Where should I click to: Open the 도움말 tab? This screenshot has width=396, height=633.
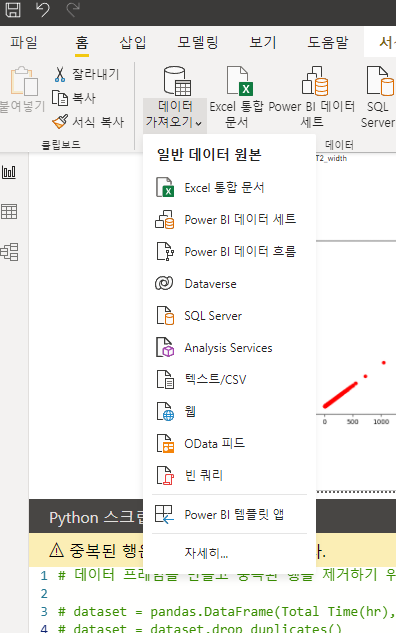327,42
